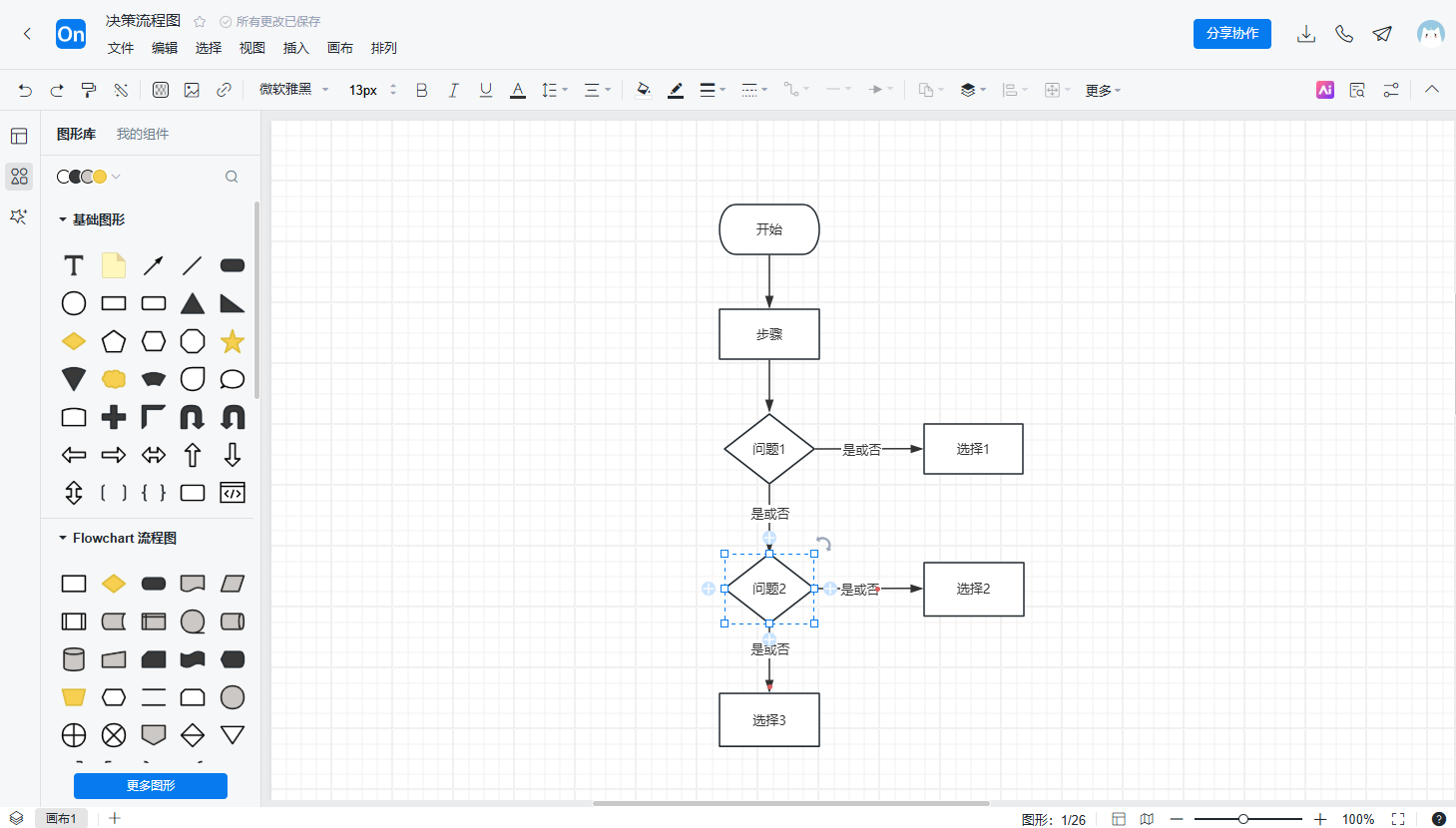Click the insert link icon

pos(224,90)
